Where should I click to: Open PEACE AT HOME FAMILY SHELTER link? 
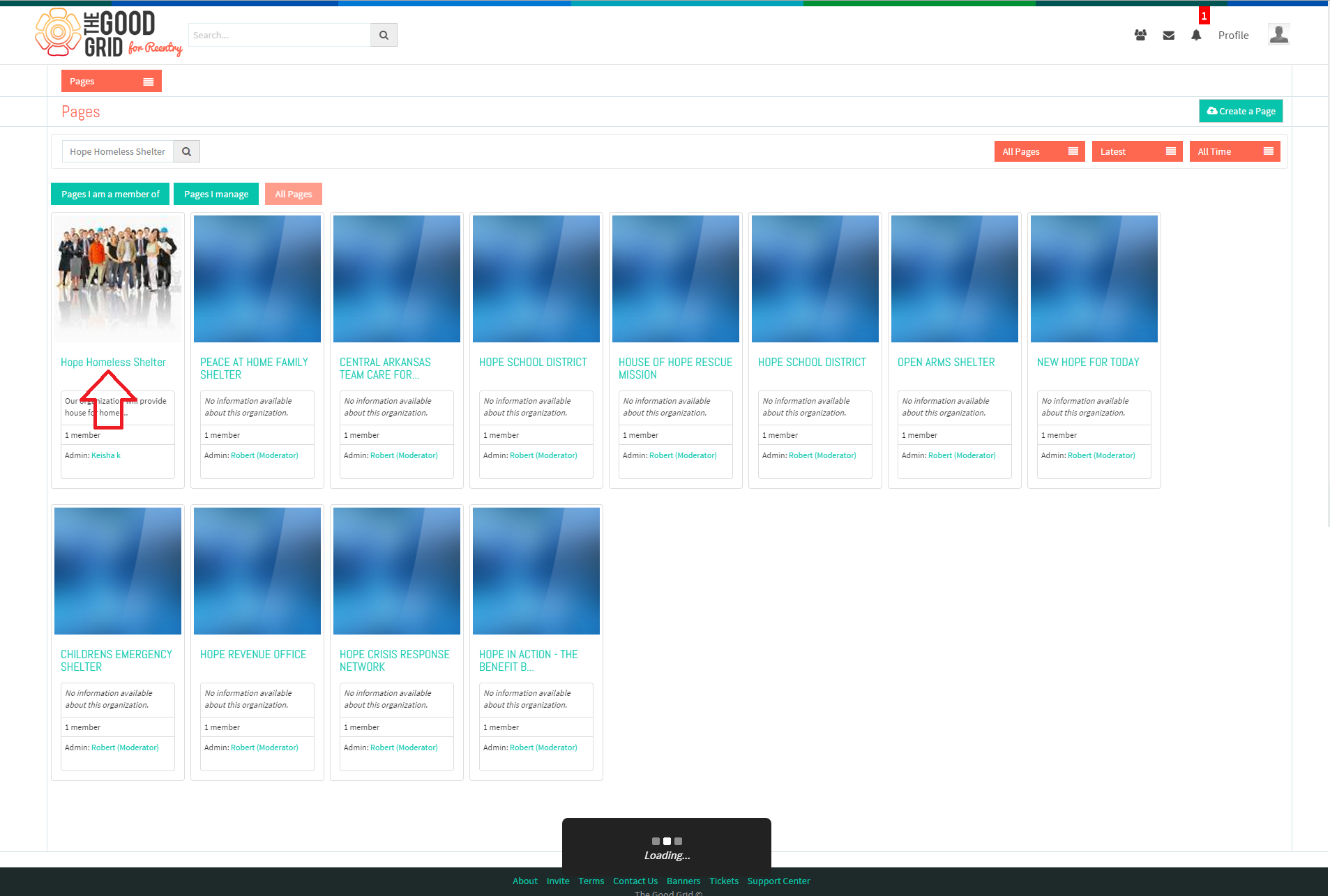pos(254,369)
